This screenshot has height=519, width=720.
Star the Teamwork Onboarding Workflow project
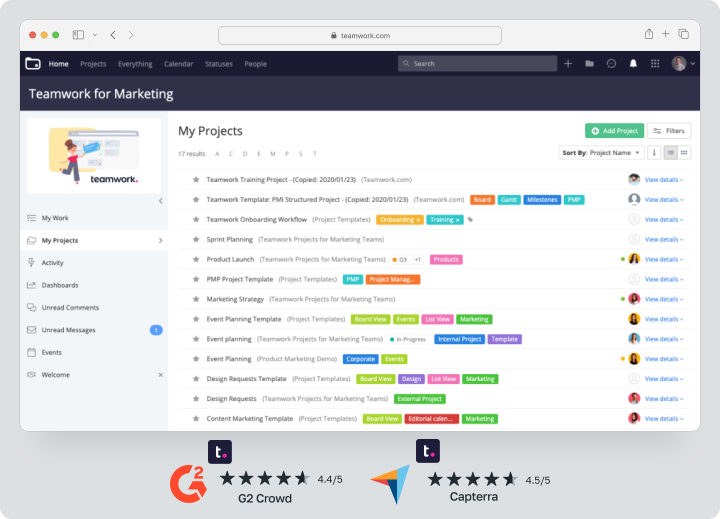pyautogui.click(x=196, y=220)
